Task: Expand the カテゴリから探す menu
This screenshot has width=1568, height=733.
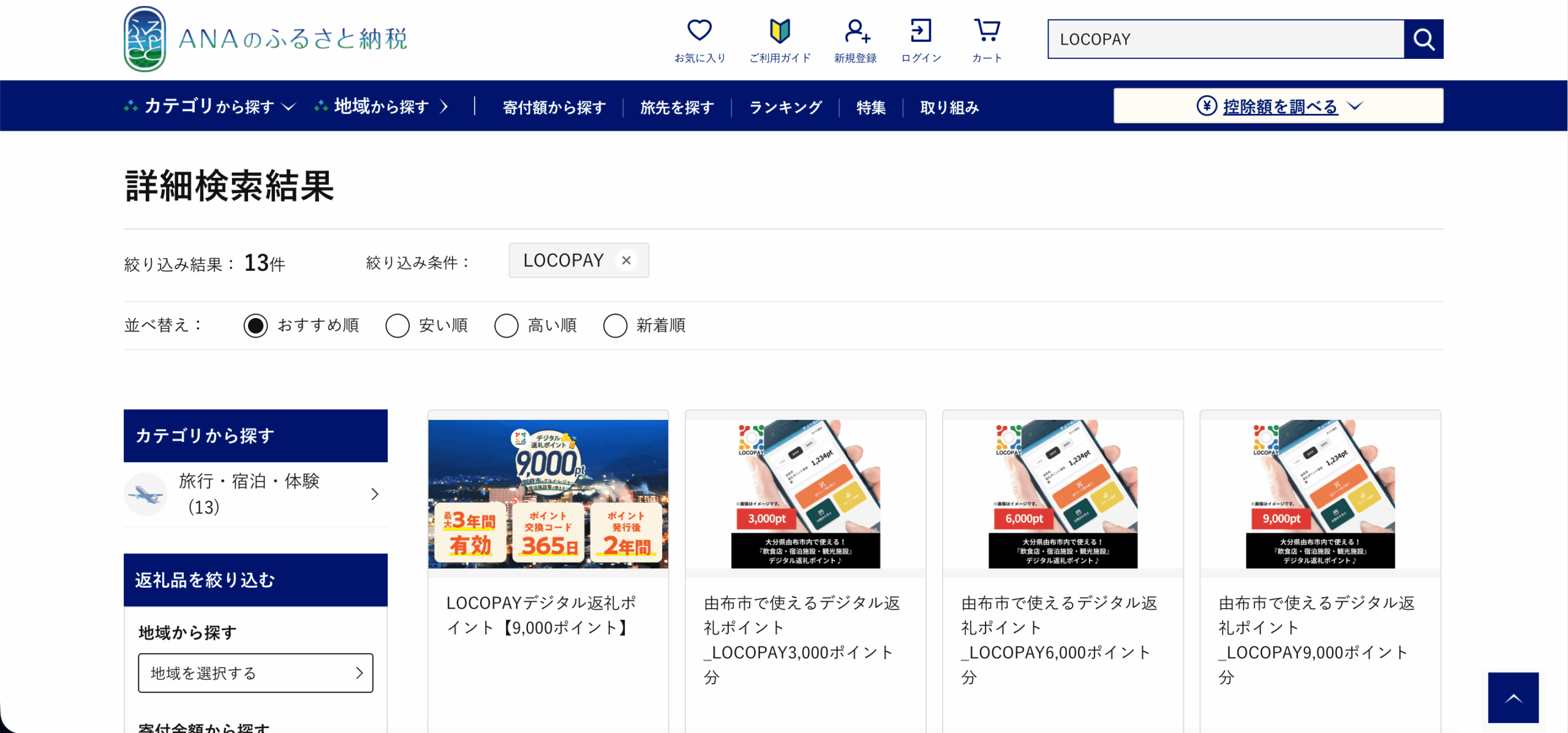Action: [210, 107]
